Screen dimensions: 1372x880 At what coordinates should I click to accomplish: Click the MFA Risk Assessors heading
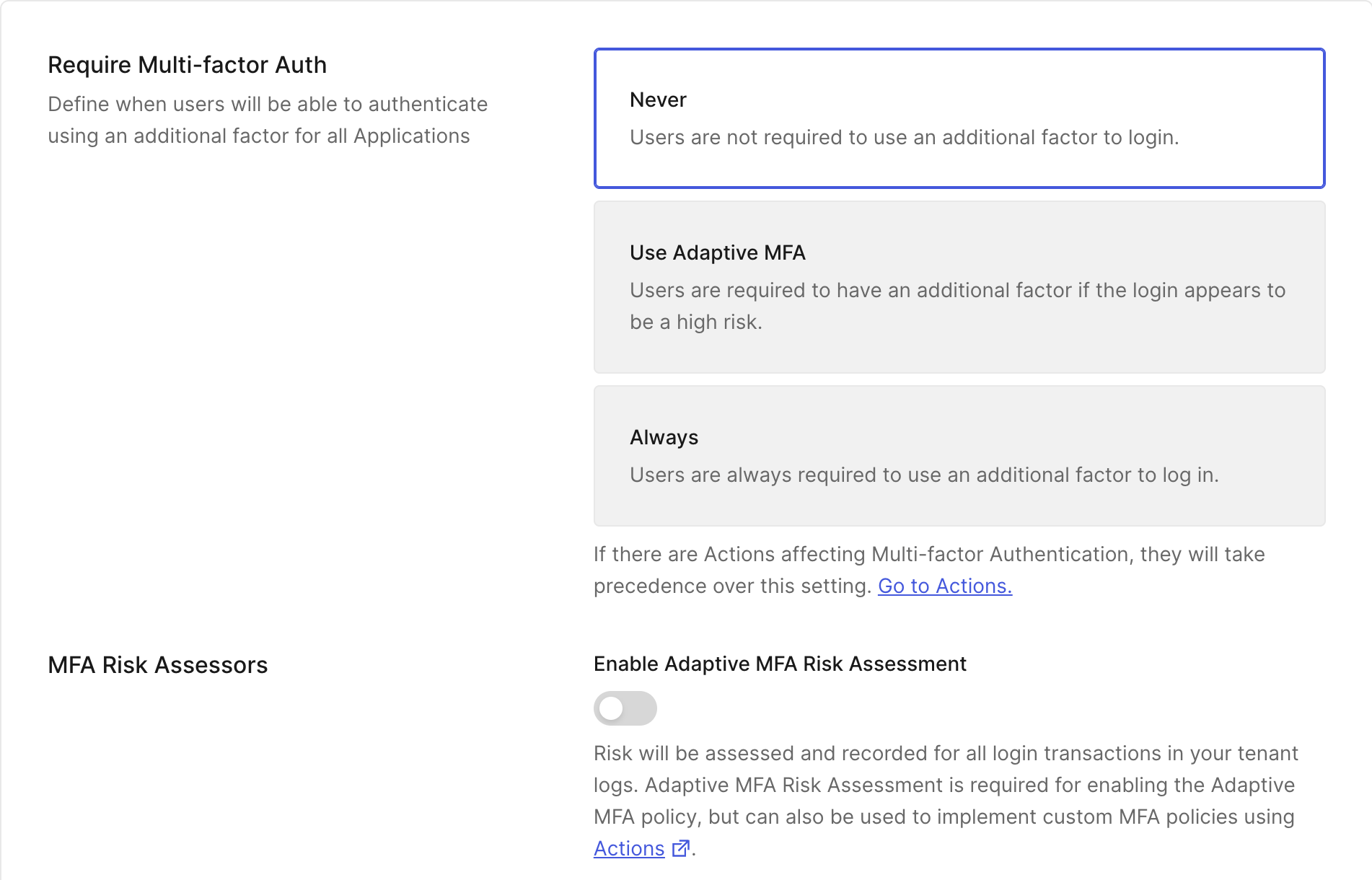157,665
